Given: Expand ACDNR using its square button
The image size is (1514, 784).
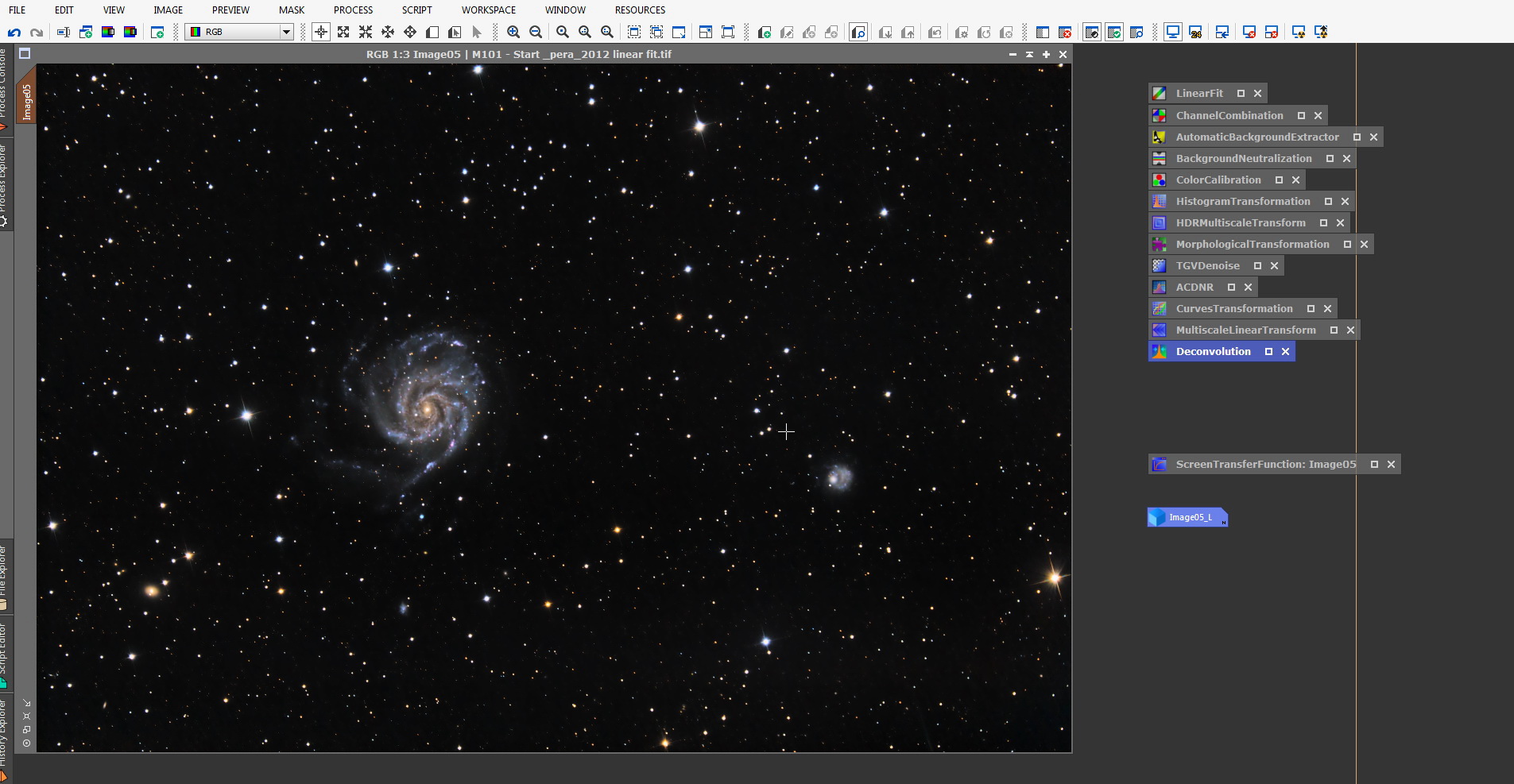Looking at the screenshot, I should point(1231,287).
